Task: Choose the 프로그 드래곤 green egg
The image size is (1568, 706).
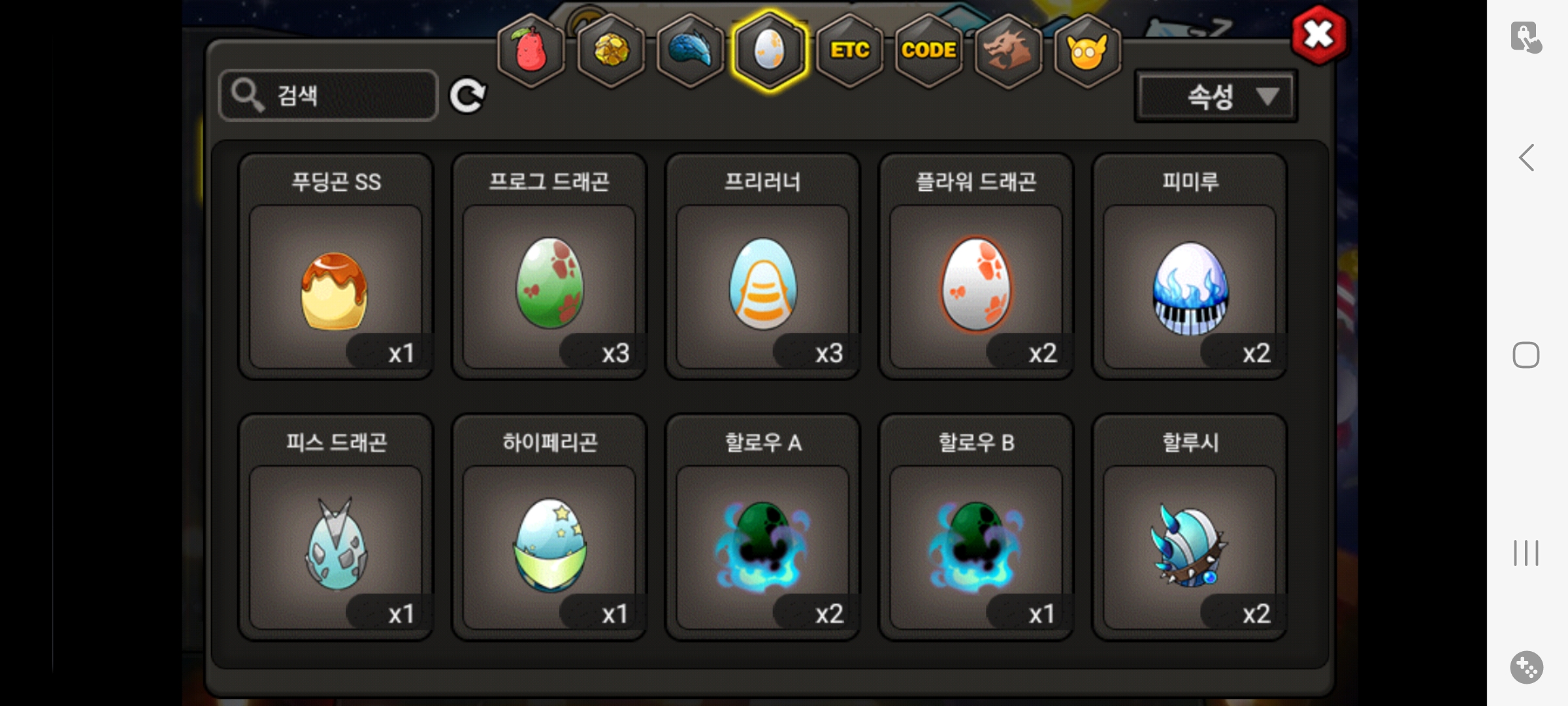Action: click(x=549, y=267)
